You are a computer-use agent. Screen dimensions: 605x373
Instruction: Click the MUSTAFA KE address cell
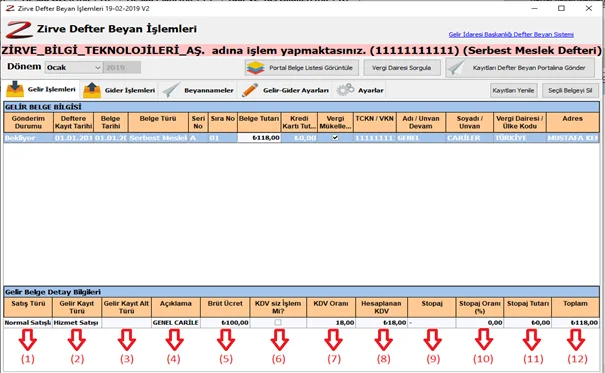pos(573,138)
